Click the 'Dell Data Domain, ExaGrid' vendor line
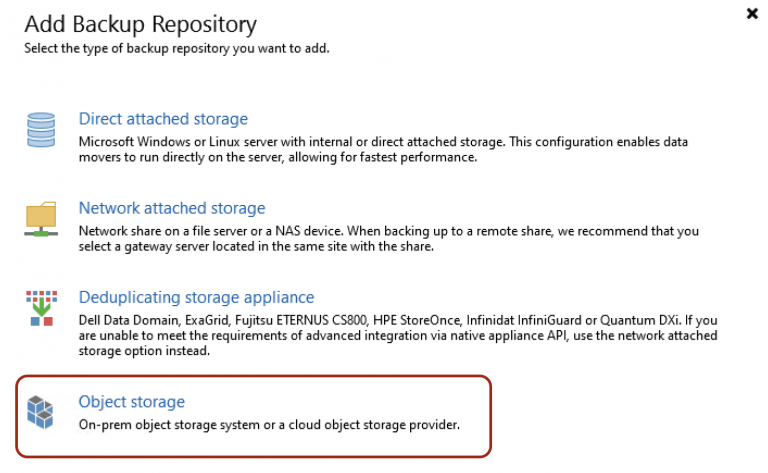Screen dimensions: 768x473 (390, 319)
